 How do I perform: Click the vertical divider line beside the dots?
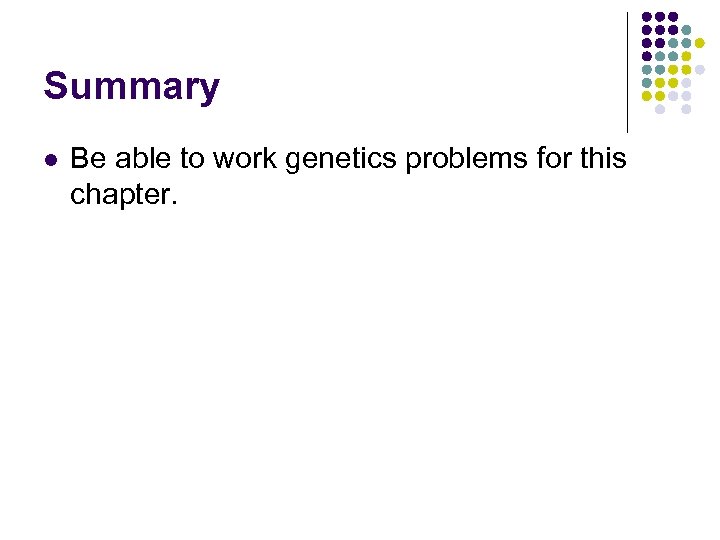[x=628, y=72]
